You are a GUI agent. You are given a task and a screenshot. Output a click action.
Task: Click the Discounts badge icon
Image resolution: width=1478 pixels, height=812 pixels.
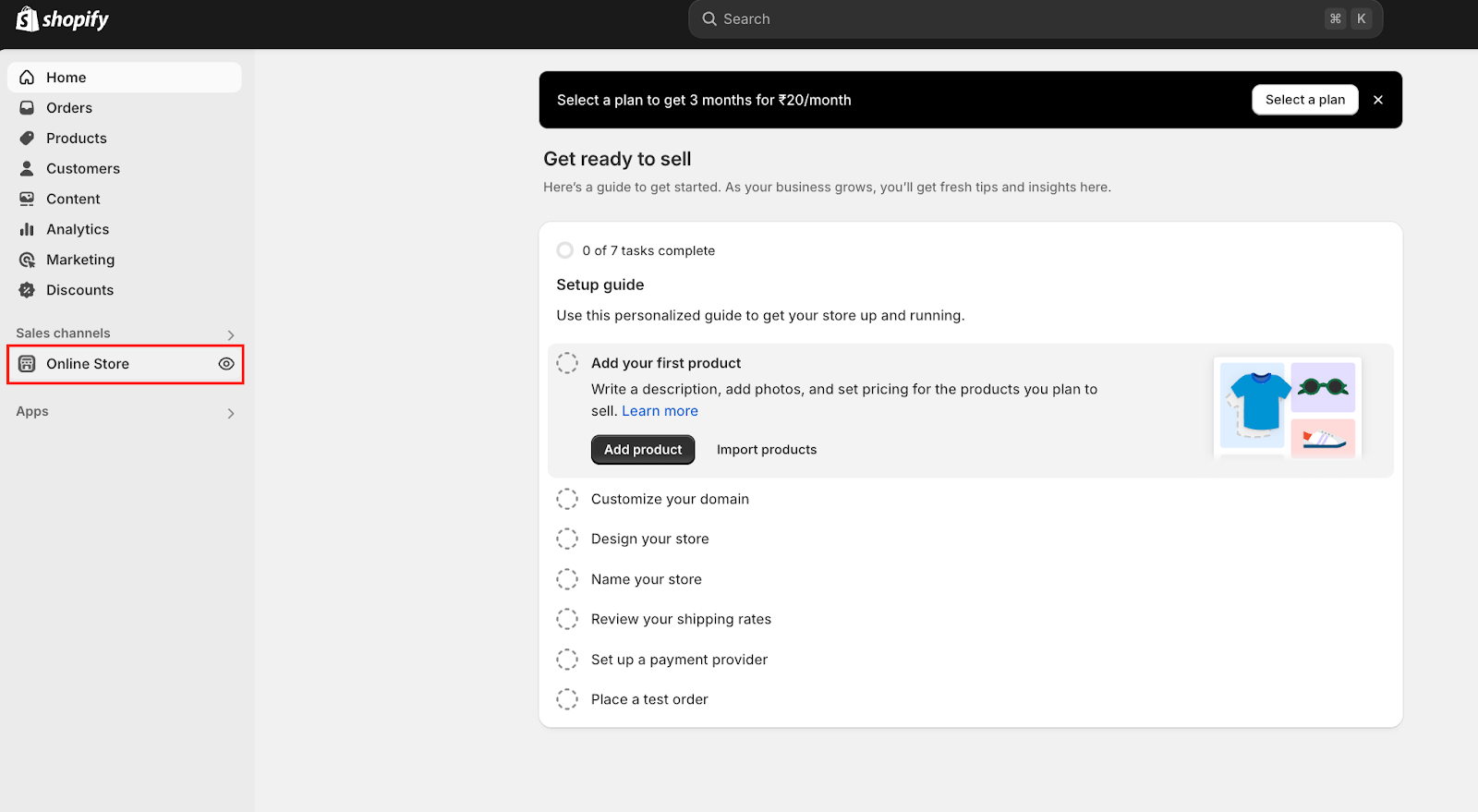[x=27, y=290]
